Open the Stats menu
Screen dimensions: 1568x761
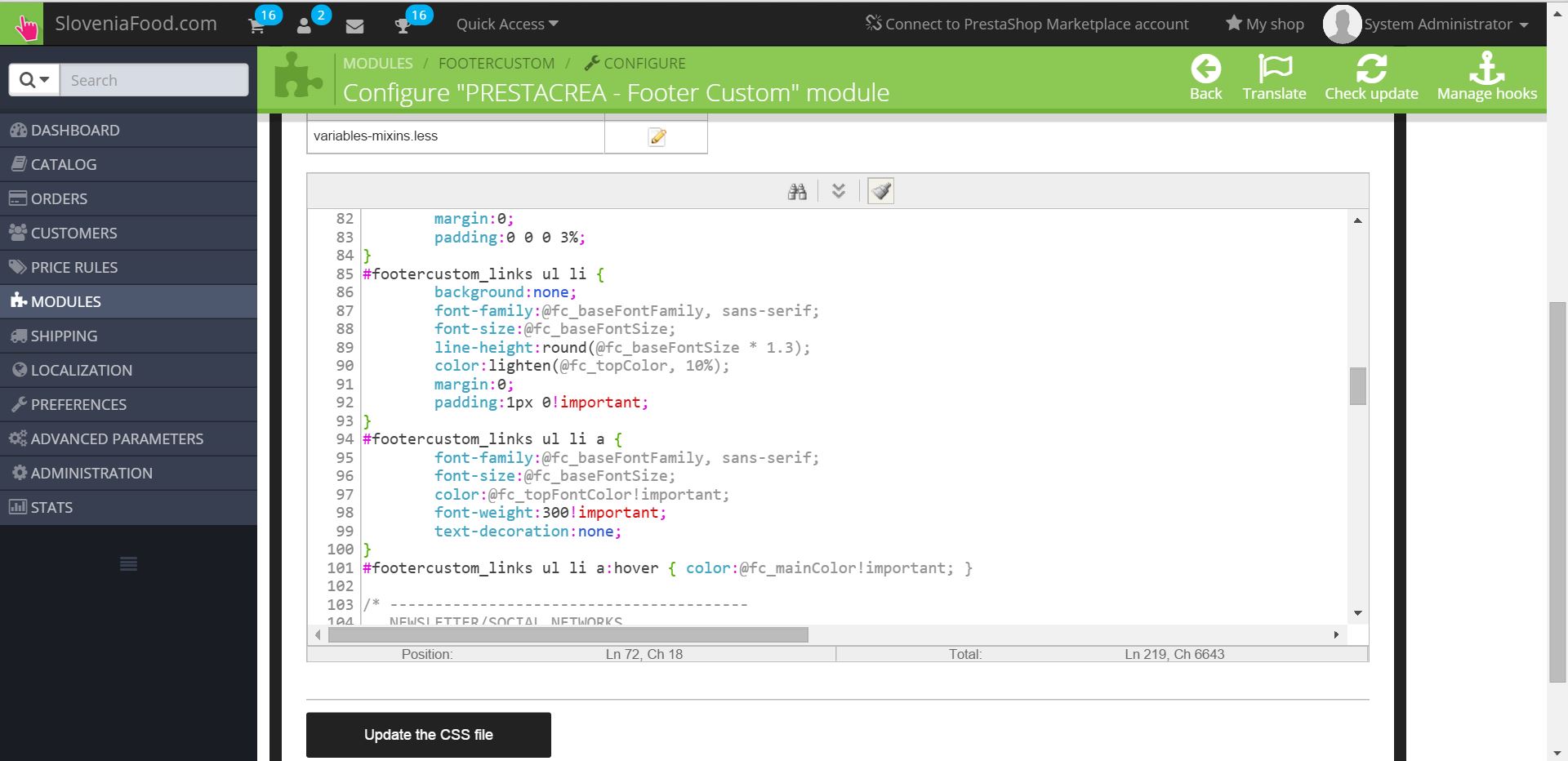[128, 507]
